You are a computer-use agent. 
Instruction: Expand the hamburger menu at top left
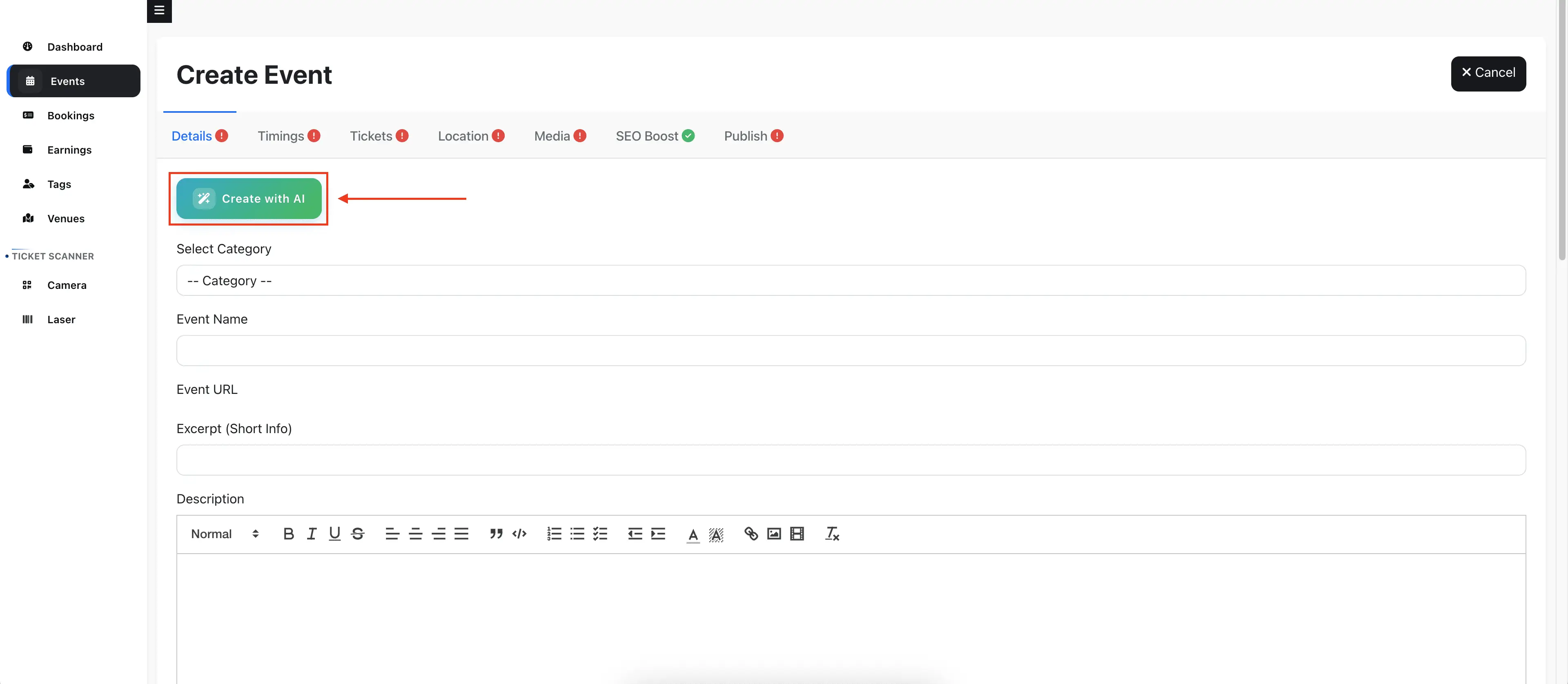(x=160, y=10)
